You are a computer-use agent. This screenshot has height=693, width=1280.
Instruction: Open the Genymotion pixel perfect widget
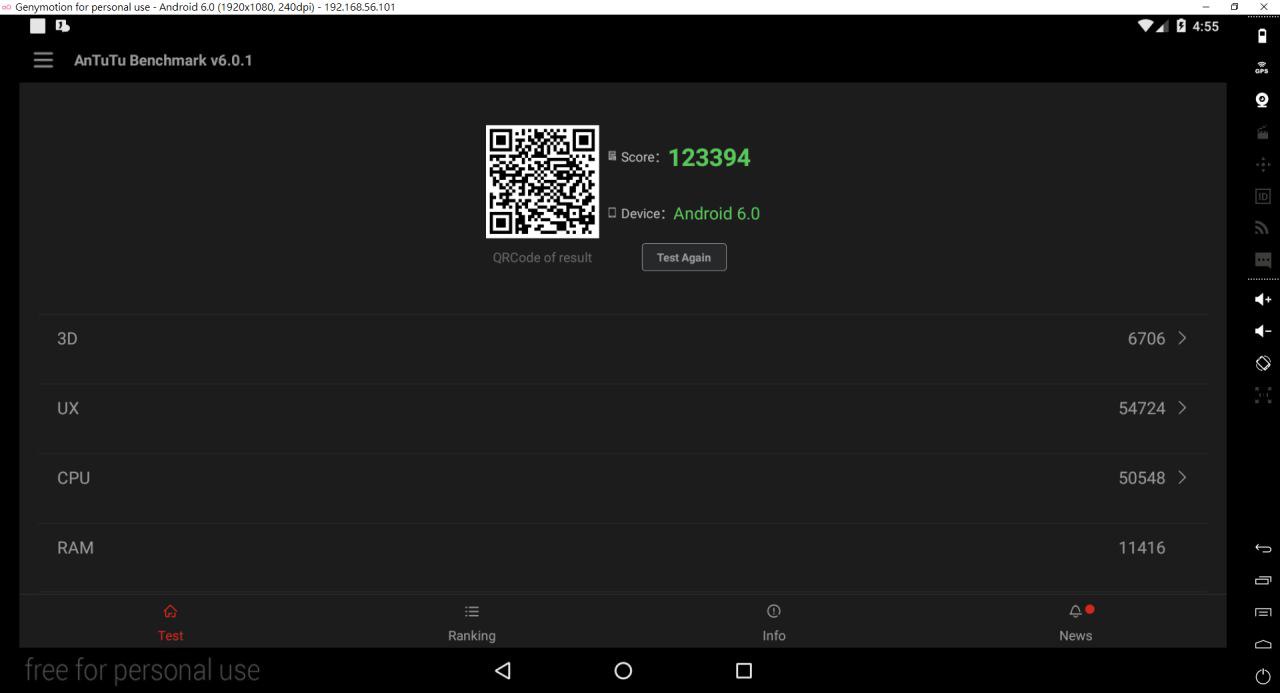coord(1262,395)
